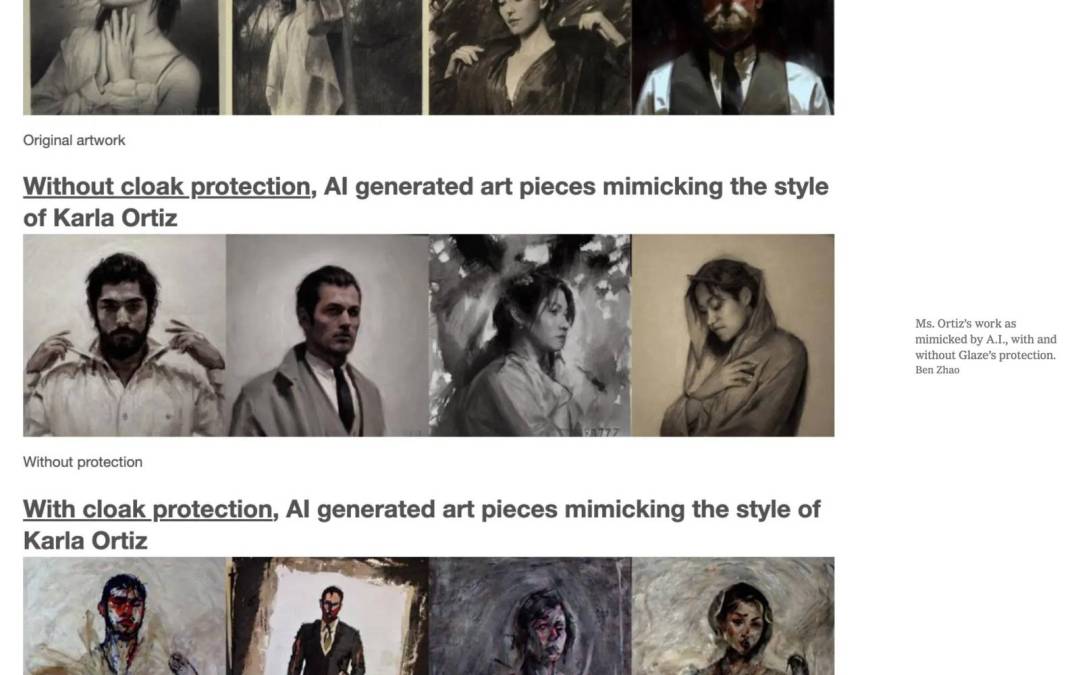Click the hooded woman sepia portrait
The width and height of the screenshot is (1080, 675).
point(733,335)
